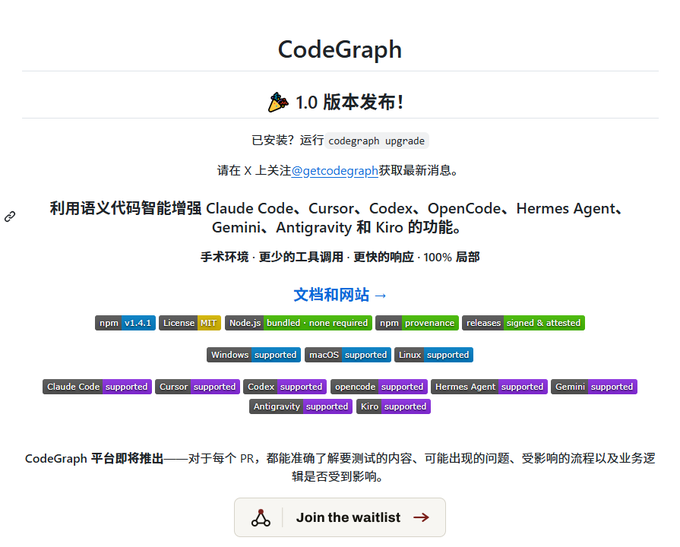
Task: Click the License MIT badge
Action: point(190,323)
